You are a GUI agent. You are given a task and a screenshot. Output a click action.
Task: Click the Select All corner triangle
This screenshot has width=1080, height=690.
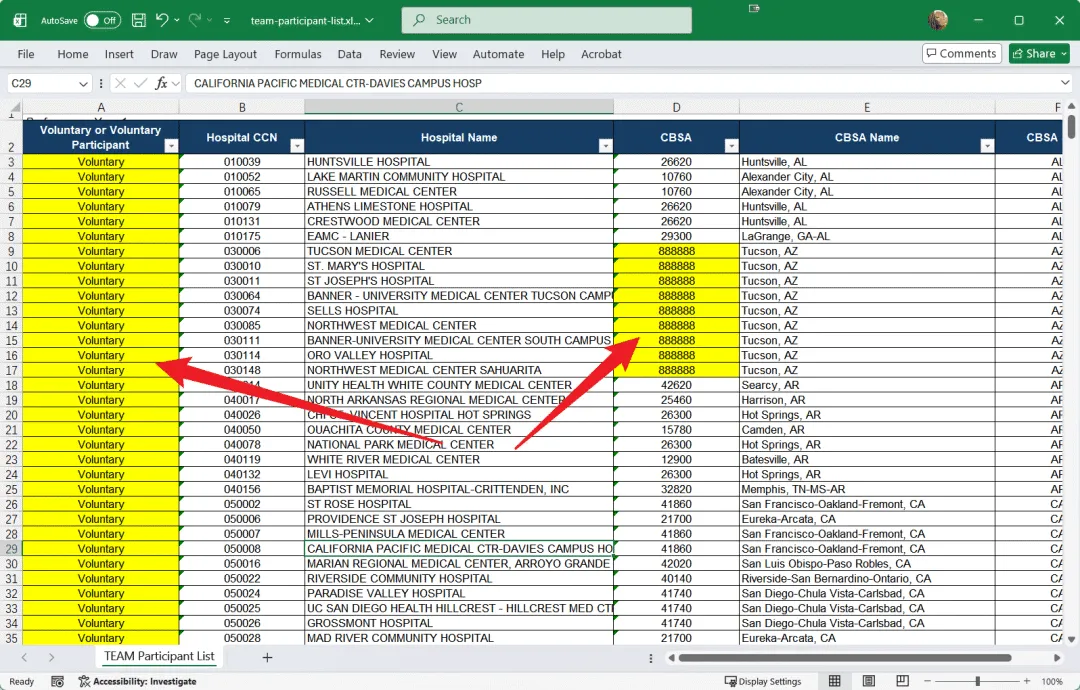pos(14,107)
